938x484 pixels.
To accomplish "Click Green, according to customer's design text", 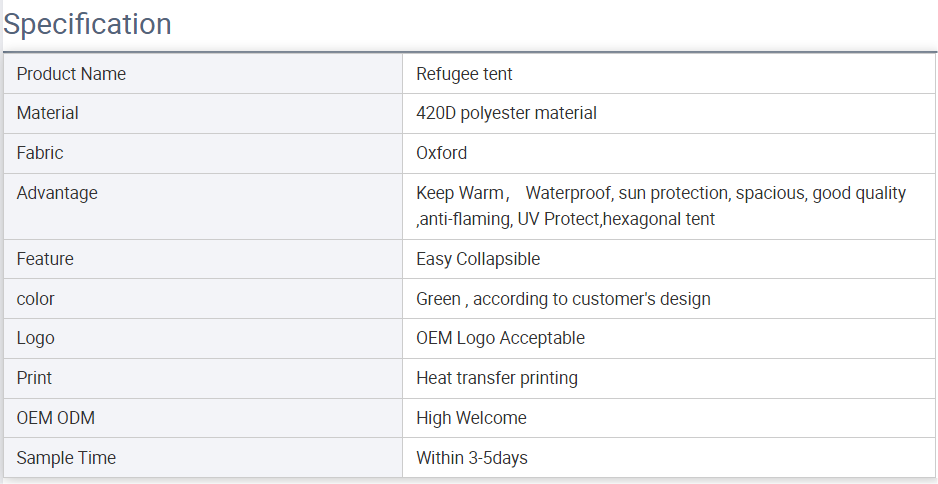I will click(x=564, y=299).
